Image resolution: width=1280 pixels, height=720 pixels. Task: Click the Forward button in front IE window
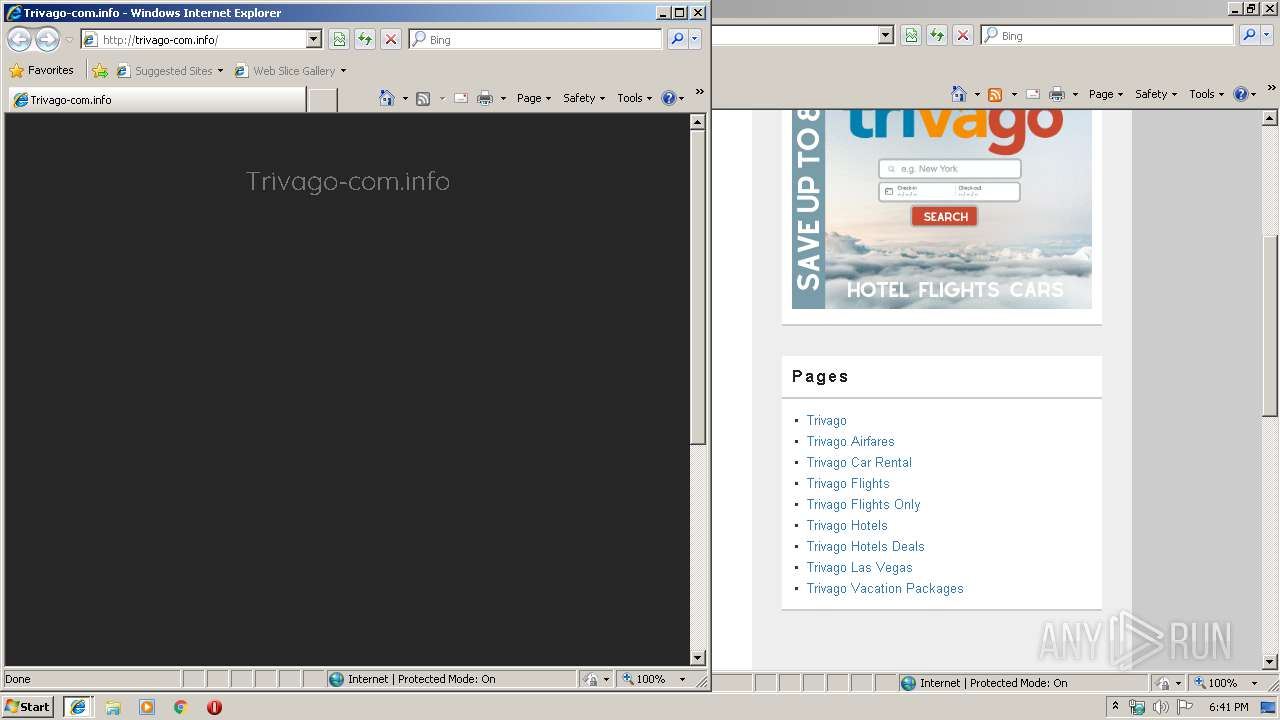click(47, 39)
